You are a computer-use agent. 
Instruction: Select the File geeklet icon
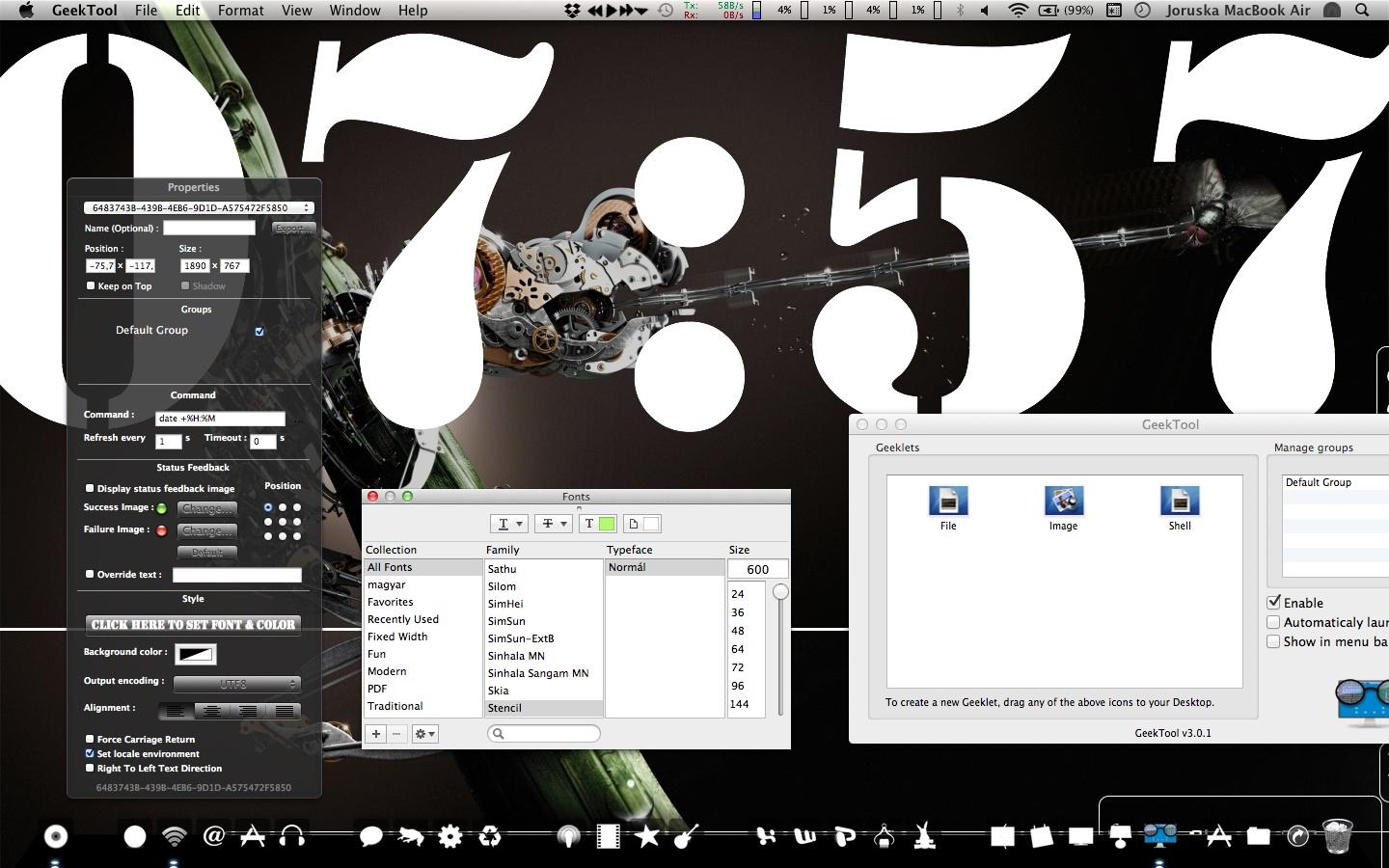[x=948, y=502]
